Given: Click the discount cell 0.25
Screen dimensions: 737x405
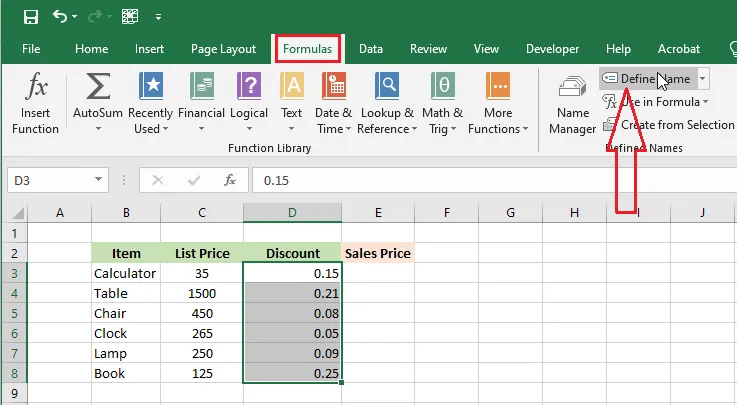Looking at the screenshot, I should [292, 374].
